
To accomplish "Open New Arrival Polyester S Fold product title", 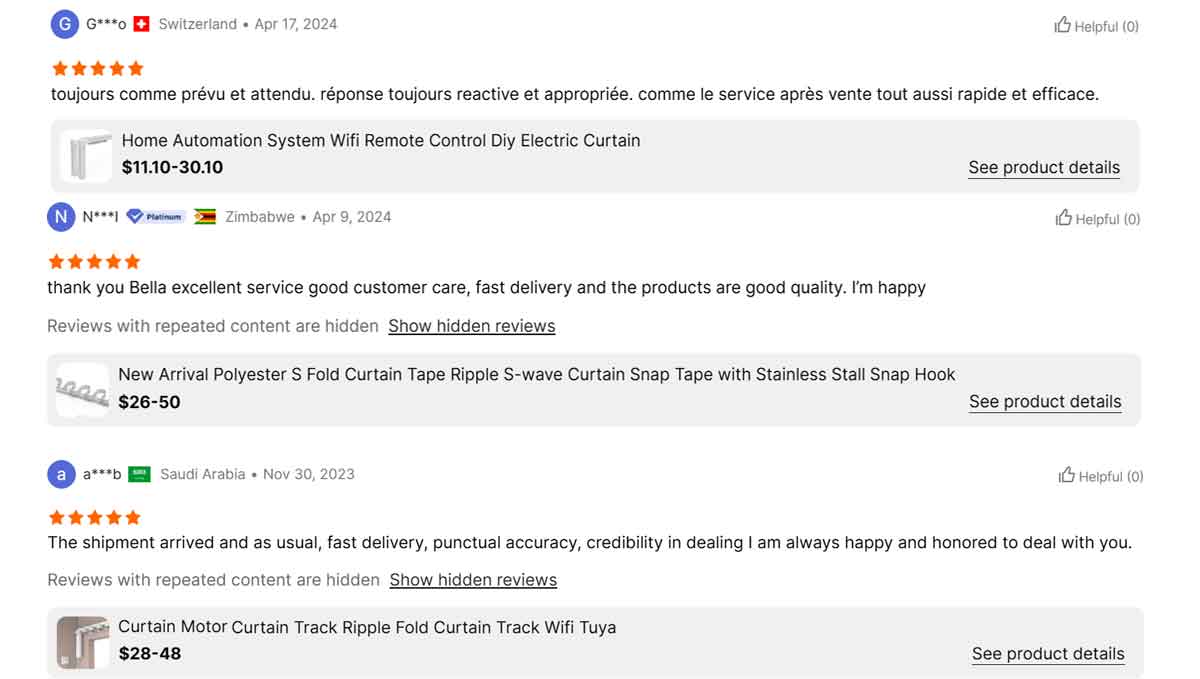I will click(x=537, y=374).
